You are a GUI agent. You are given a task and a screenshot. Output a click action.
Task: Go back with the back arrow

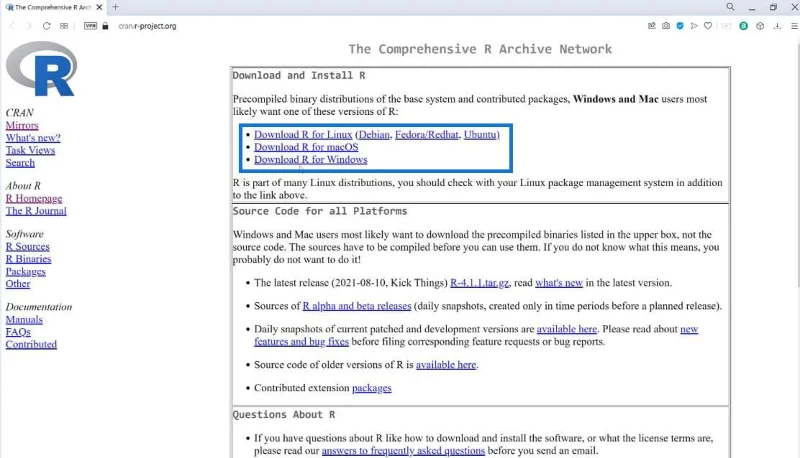coord(12,26)
